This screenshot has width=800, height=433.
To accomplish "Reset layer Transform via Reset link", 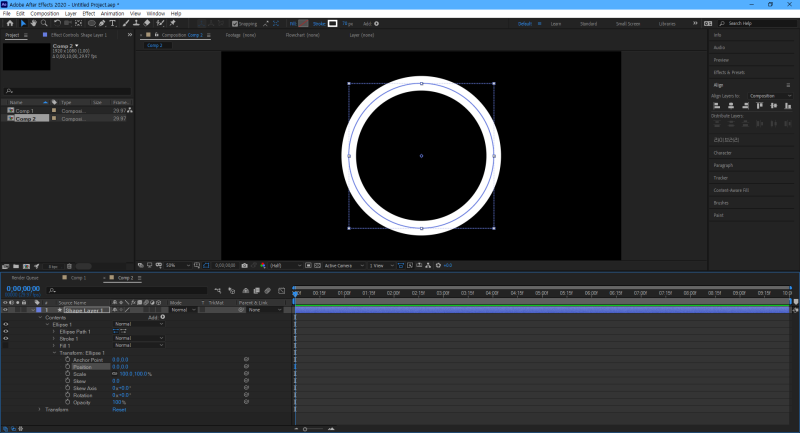I will pos(119,410).
